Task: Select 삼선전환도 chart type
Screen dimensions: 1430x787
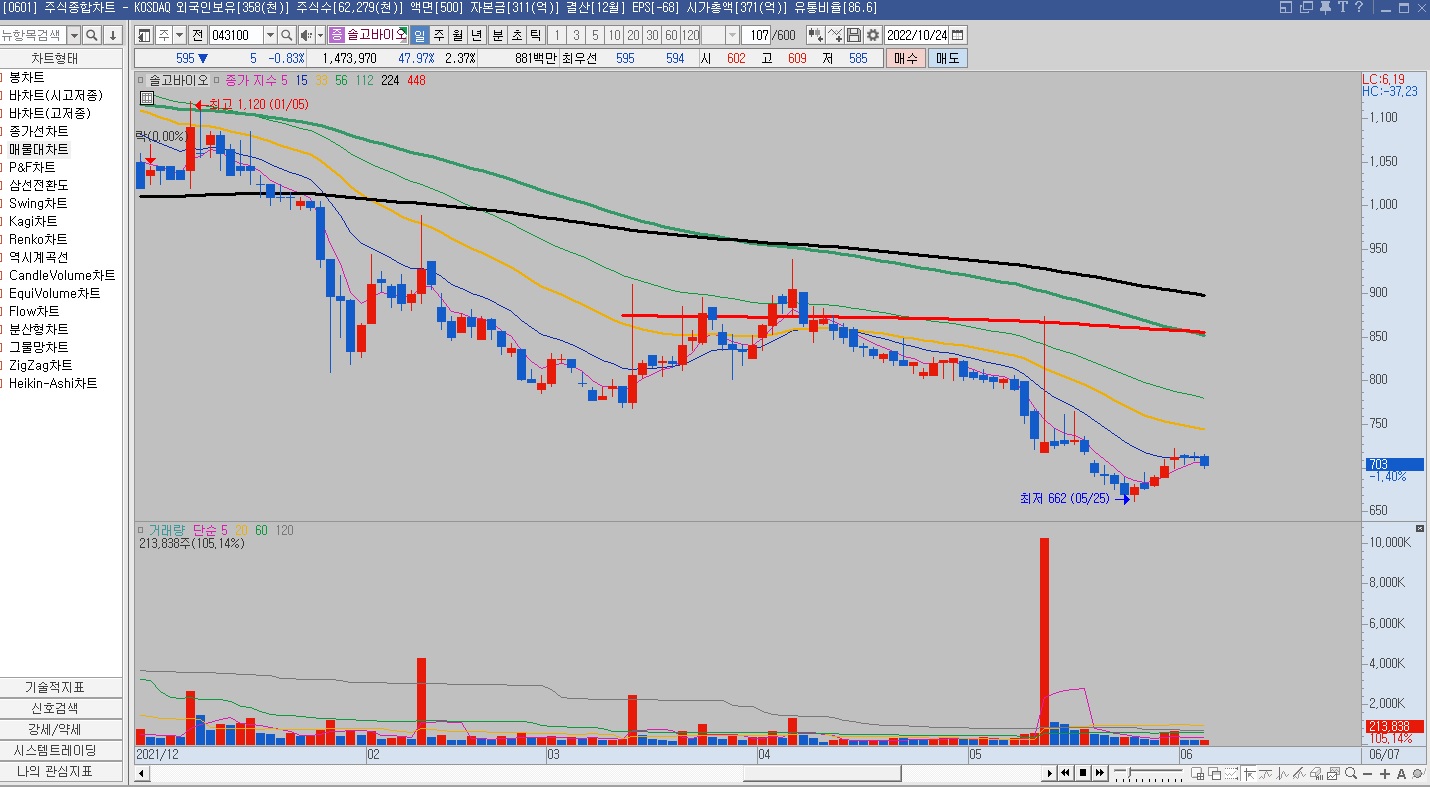Action: 39,185
